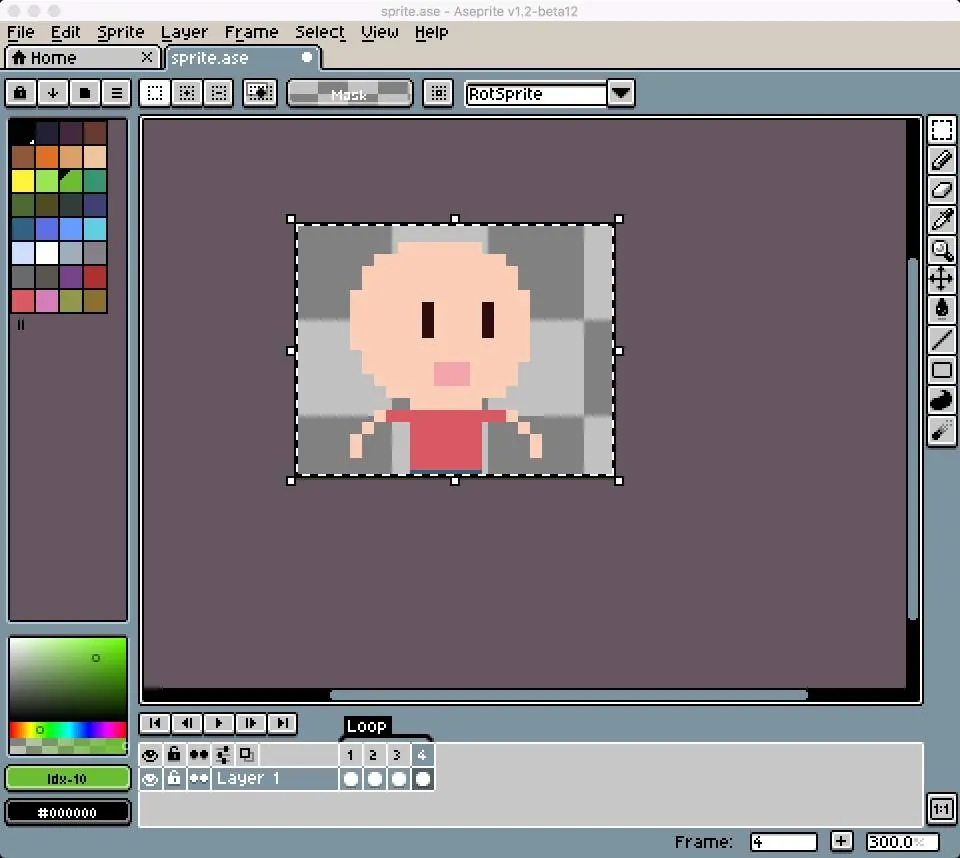
Task: Open the Sprite menu
Action: (121, 32)
